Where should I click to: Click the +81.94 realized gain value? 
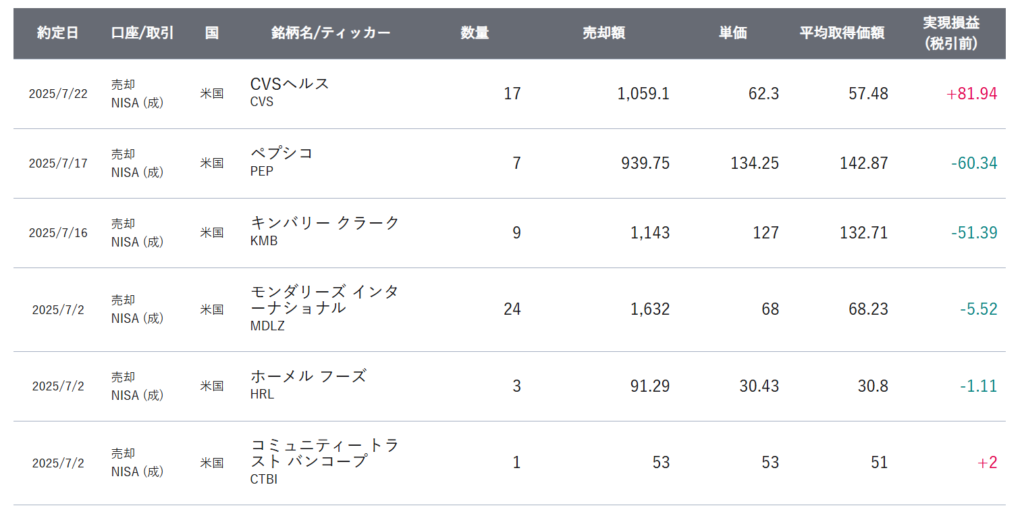pos(971,94)
